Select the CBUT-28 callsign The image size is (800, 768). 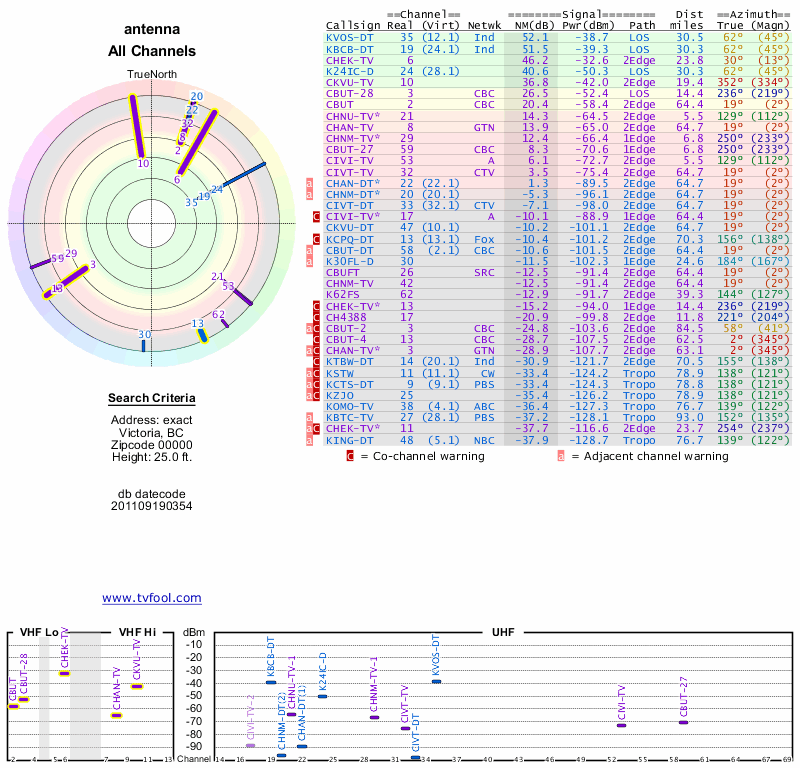pos(350,93)
